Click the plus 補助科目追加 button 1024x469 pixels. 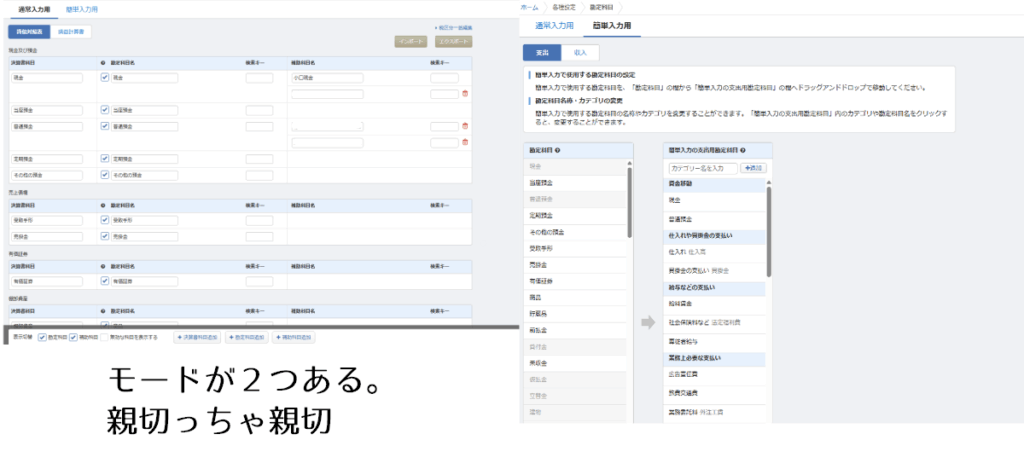click(x=294, y=338)
